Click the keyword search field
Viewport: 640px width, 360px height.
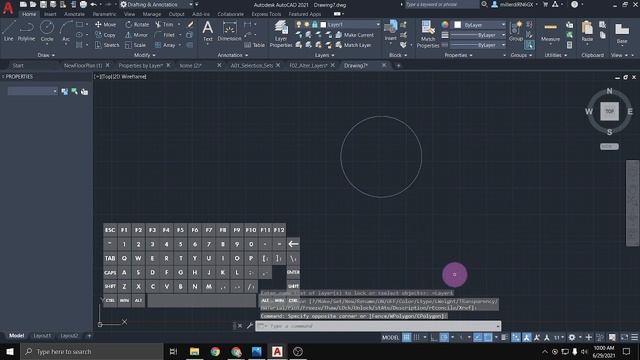[x=441, y=4]
